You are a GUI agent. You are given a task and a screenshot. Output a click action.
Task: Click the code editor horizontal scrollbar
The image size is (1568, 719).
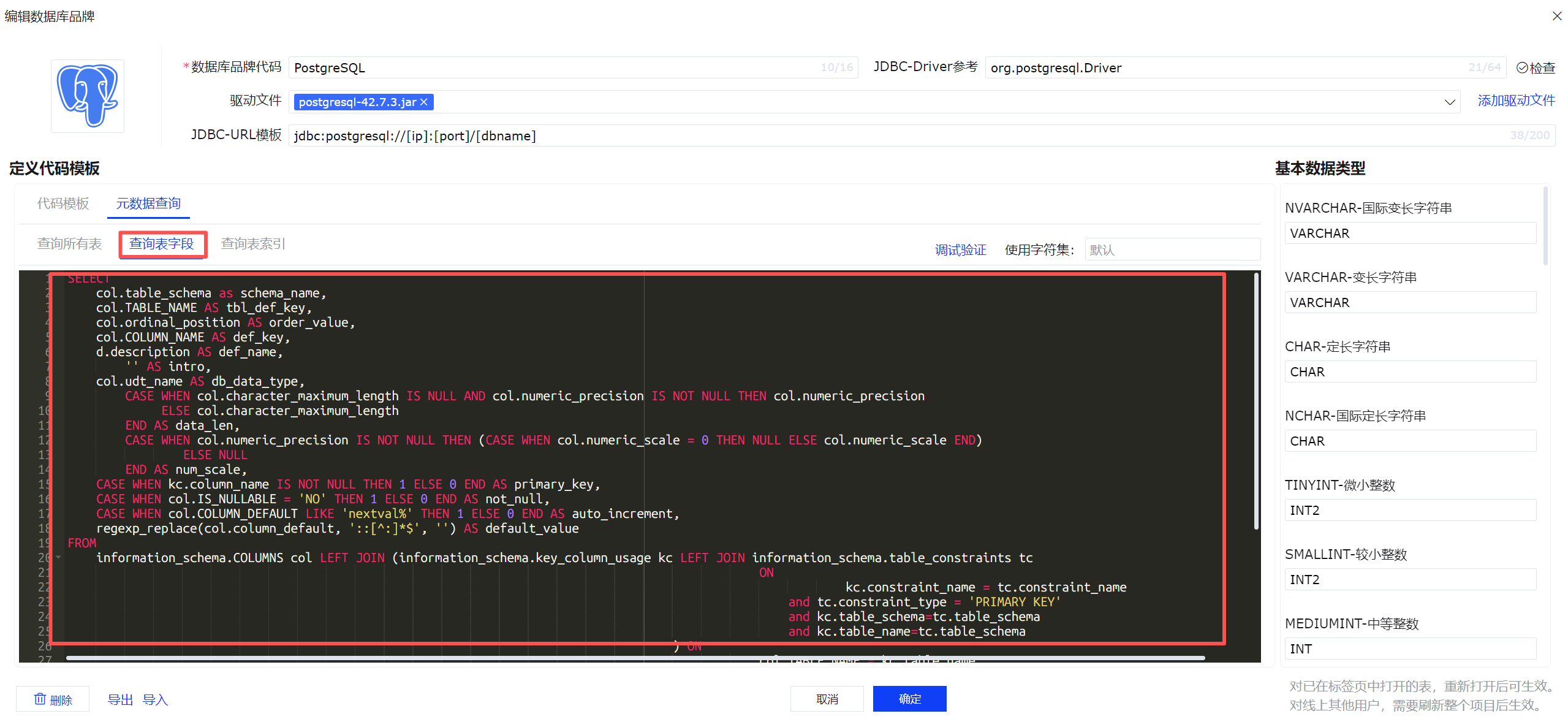coord(635,658)
